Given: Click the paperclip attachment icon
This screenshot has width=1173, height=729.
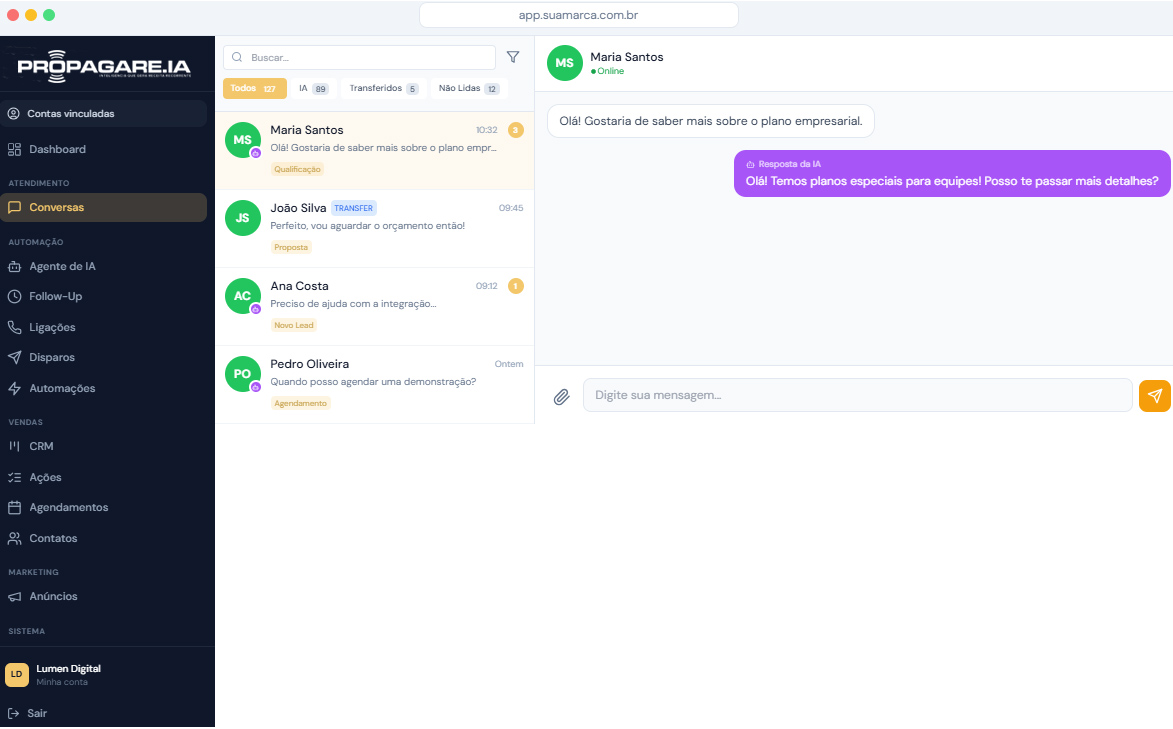Looking at the screenshot, I should [561, 397].
